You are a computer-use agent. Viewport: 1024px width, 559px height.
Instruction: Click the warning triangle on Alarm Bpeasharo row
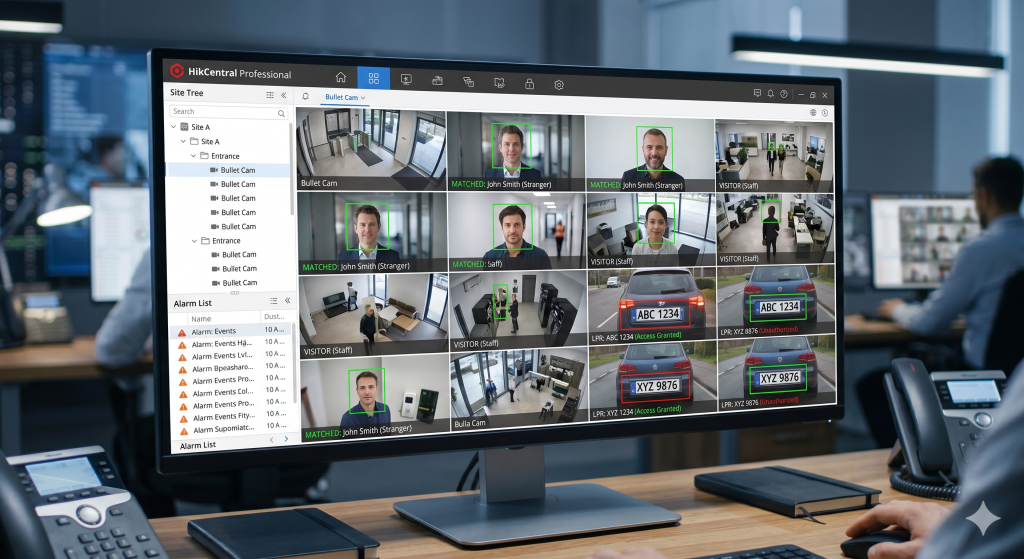click(182, 370)
